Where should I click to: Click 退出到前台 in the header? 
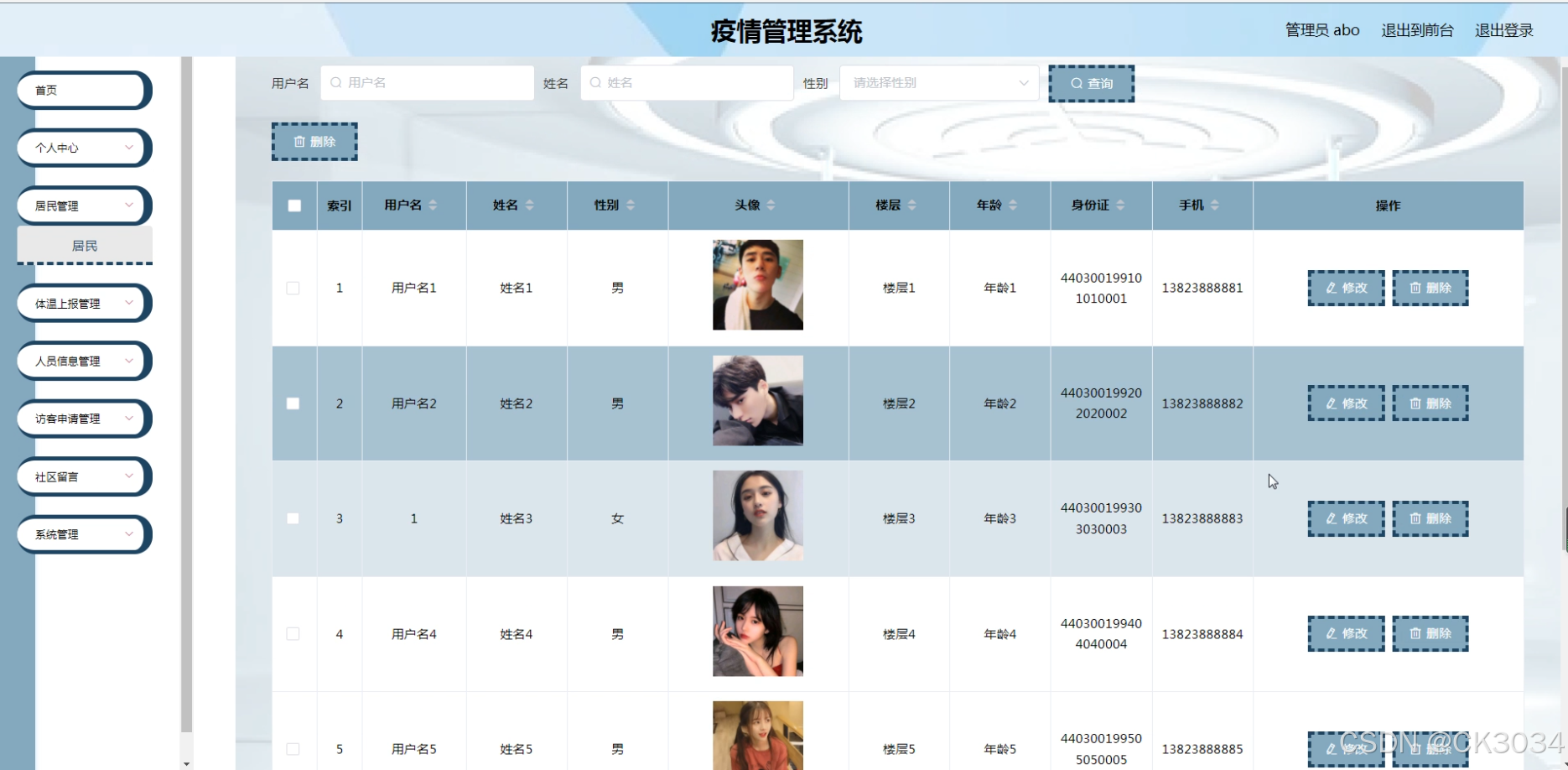tap(1417, 30)
